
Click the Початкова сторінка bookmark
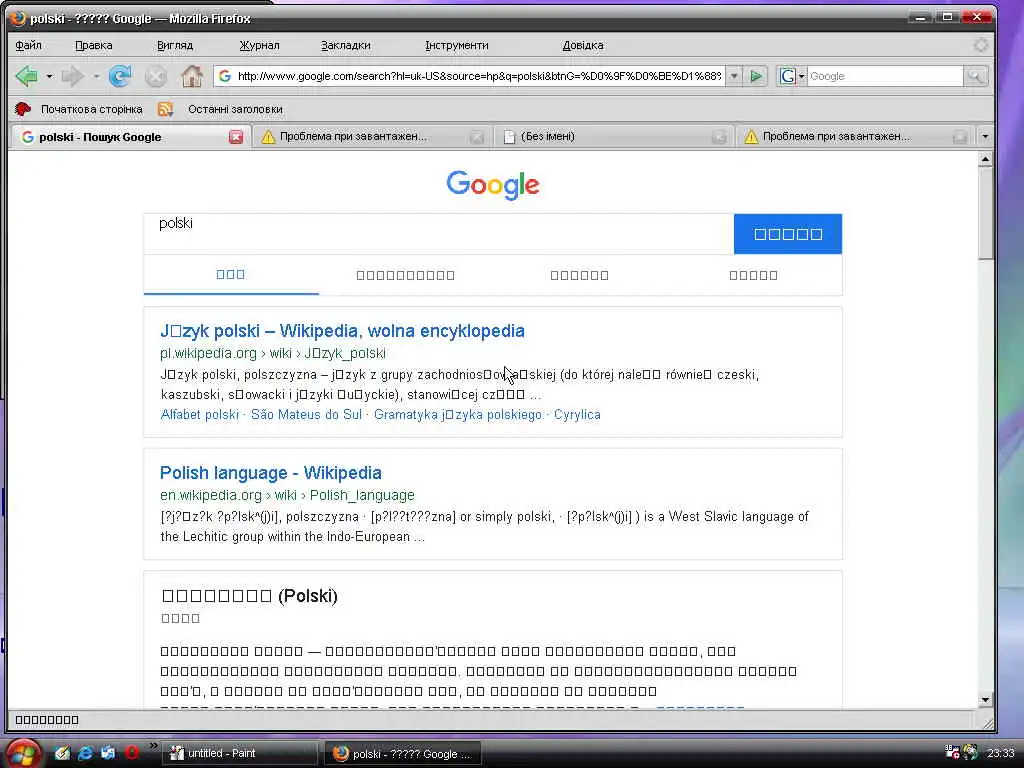pos(79,109)
